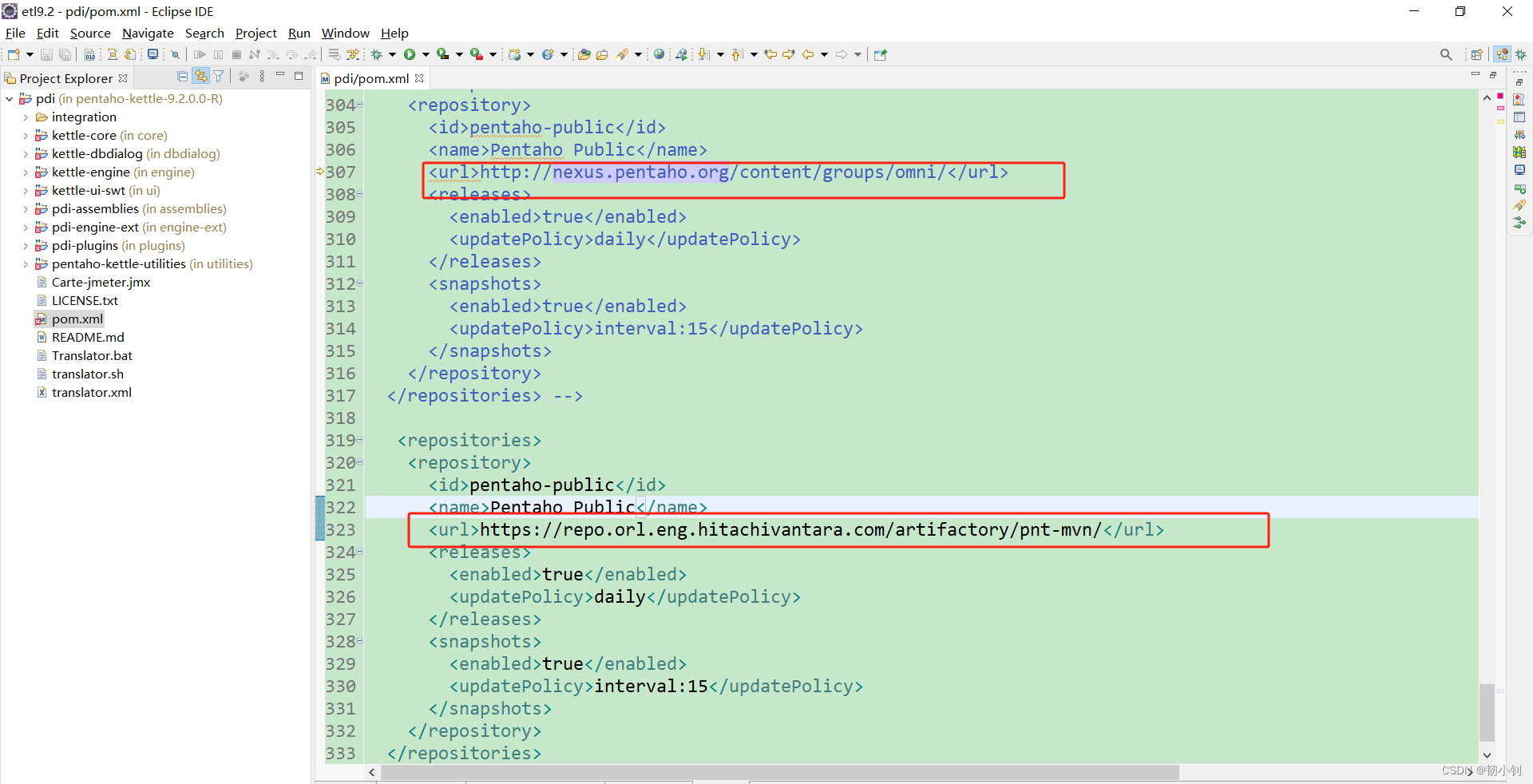Click the External Tools run icon
The width and height of the screenshot is (1533, 784).
point(477,54)
